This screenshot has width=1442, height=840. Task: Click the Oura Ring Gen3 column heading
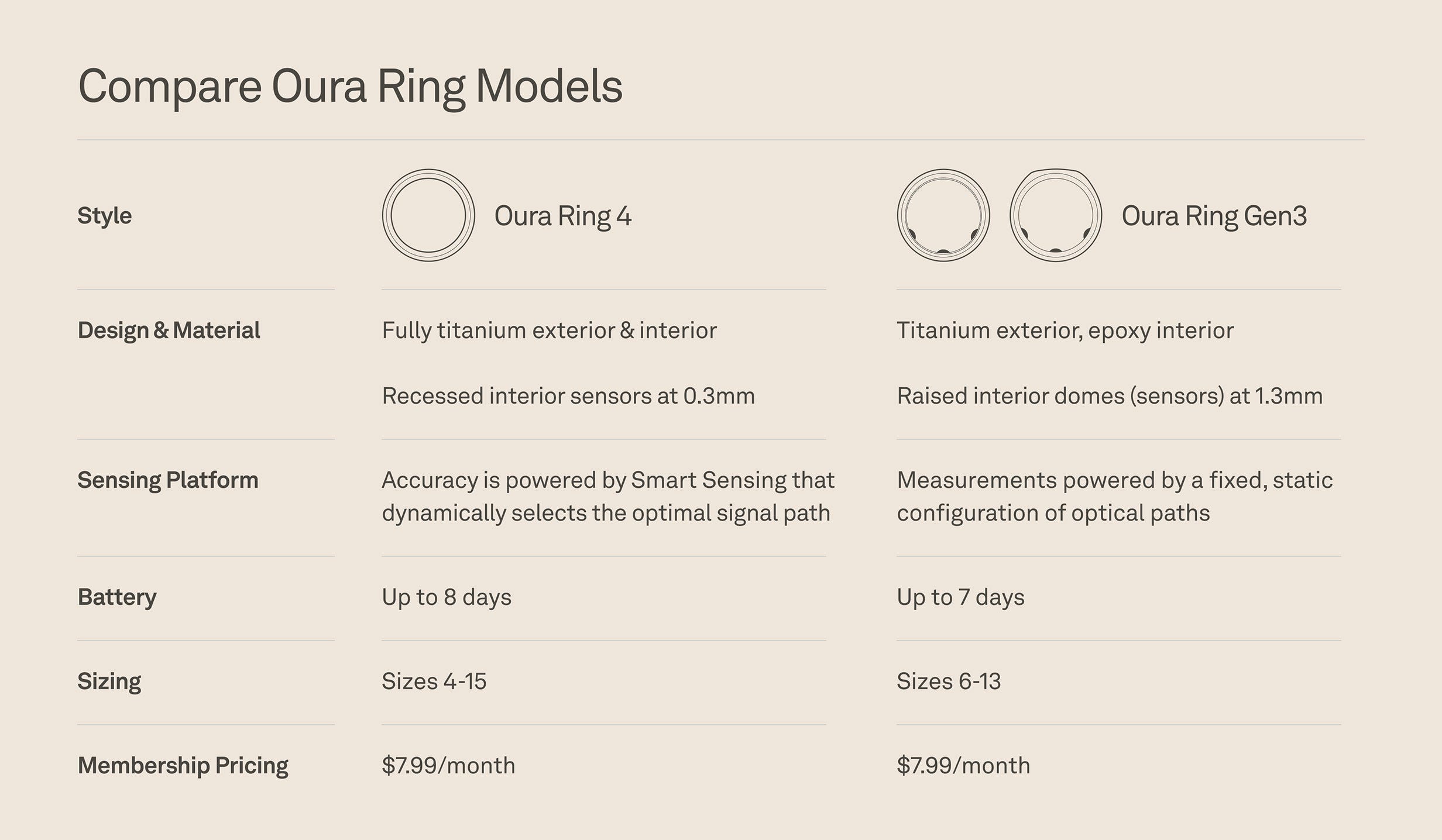pos(1214,216)
